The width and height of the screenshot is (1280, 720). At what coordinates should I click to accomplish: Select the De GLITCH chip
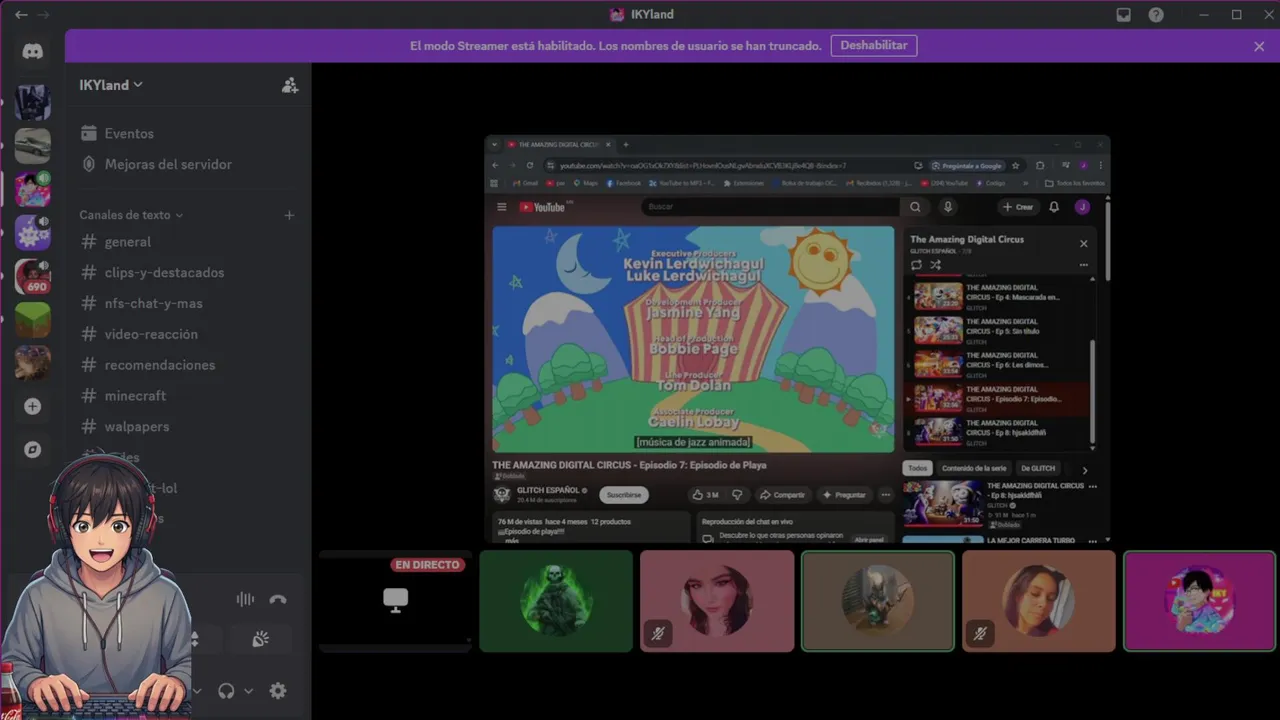(x=1038, y=468)
